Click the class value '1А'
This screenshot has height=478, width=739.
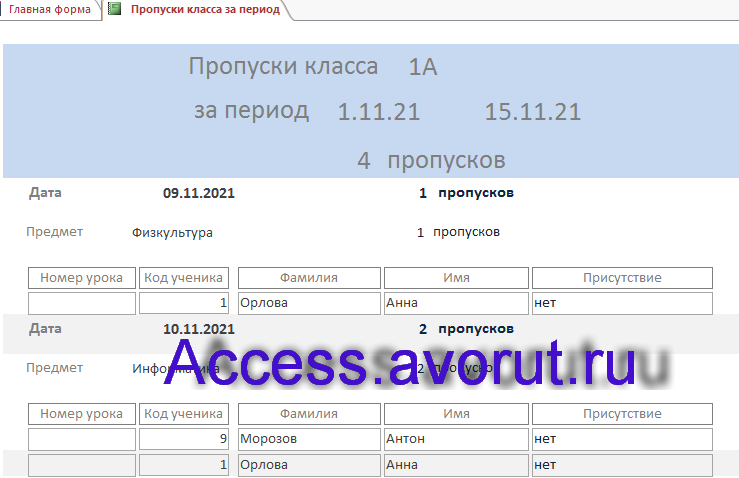(423, 67)
